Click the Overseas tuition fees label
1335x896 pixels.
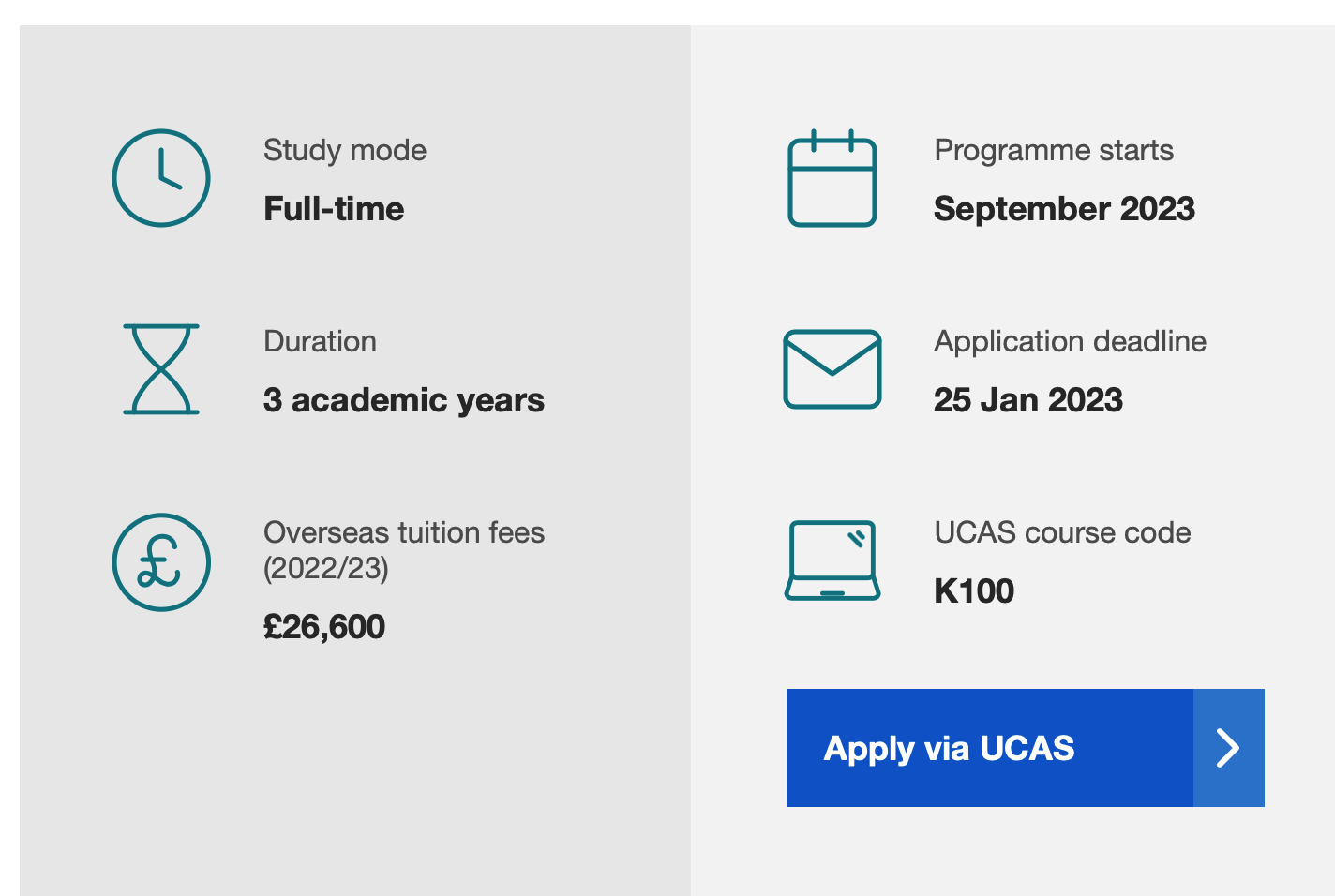(x=404, y=550)
